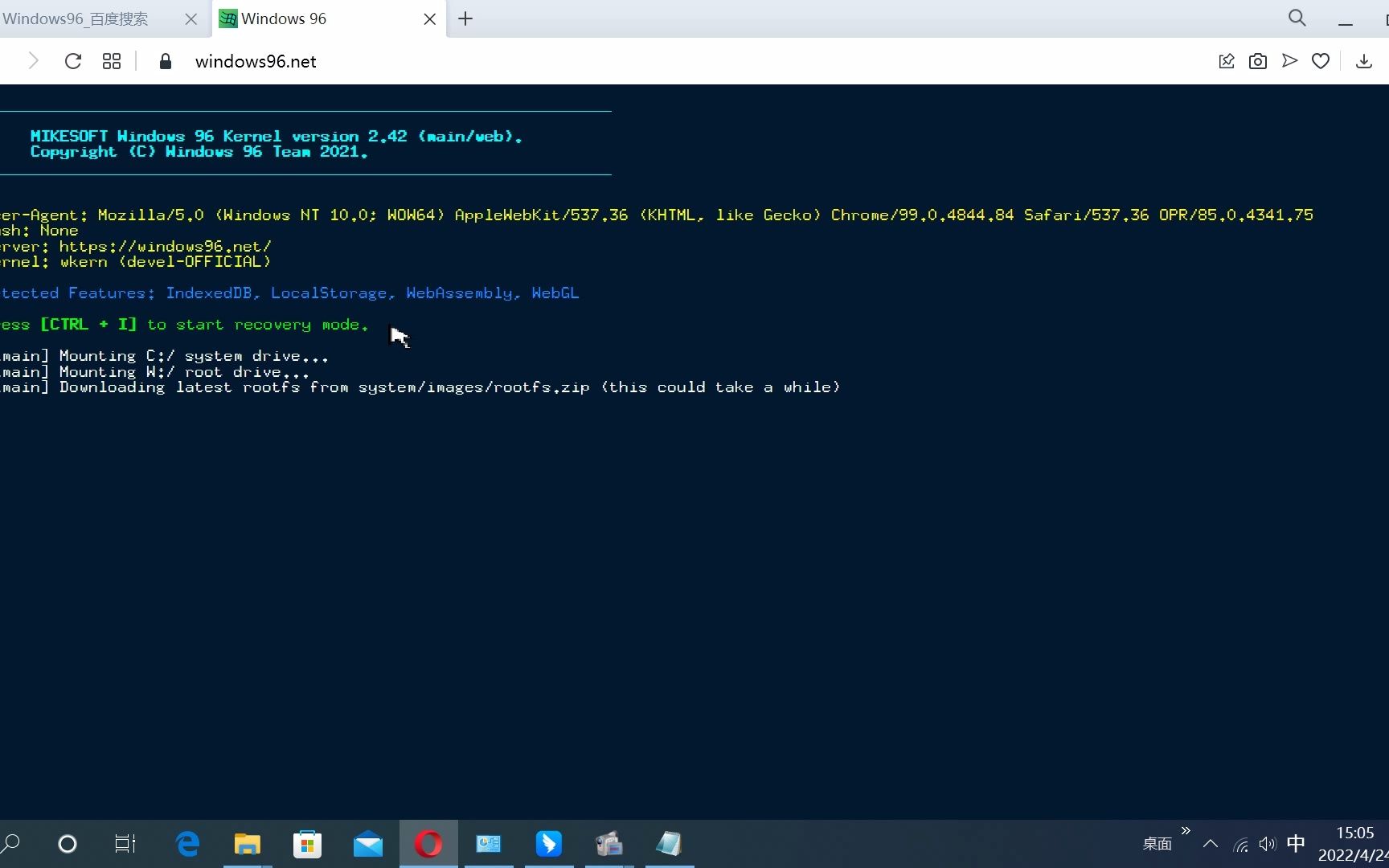1389x868 pixels.
Task: Click the "Copyright (C) Windows 96 Team 2021" line
Action: click(199, 152)
